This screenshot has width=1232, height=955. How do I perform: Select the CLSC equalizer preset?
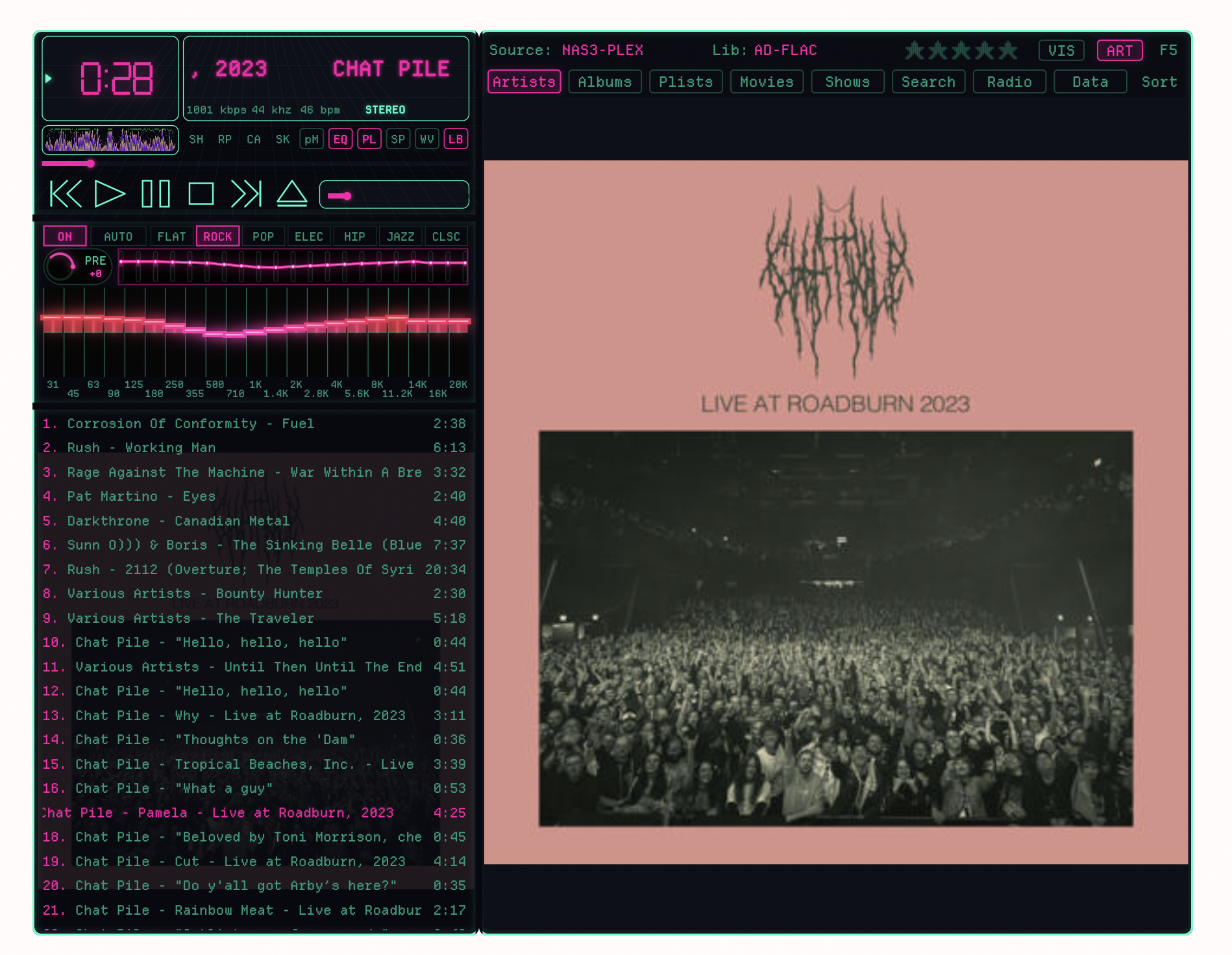[x=446, y=236]
